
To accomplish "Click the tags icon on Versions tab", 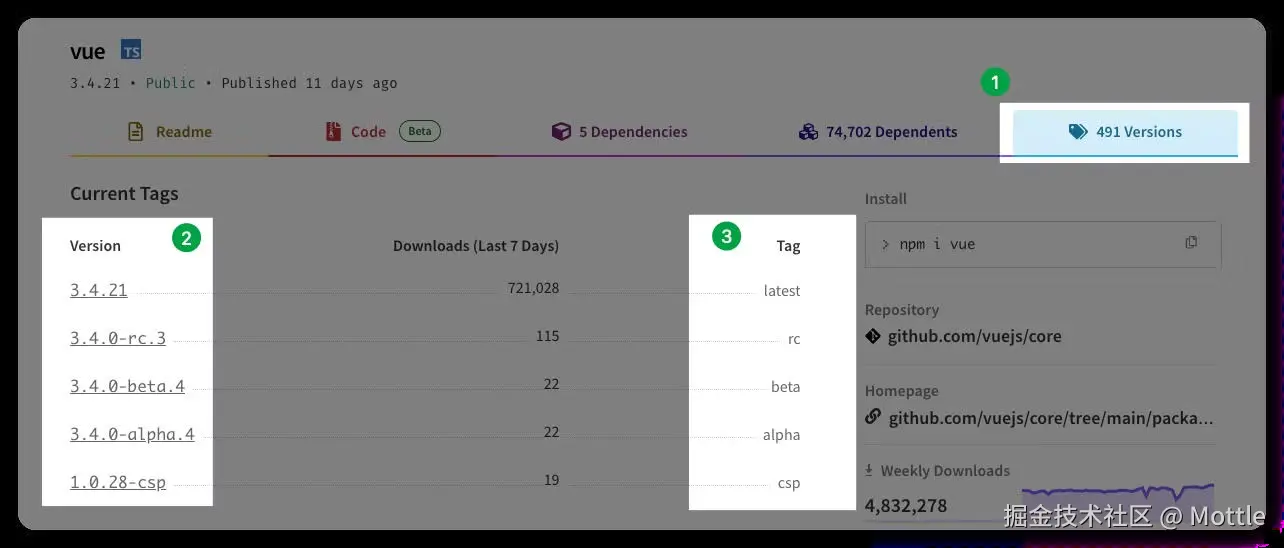I will (x=1077, y=132).
